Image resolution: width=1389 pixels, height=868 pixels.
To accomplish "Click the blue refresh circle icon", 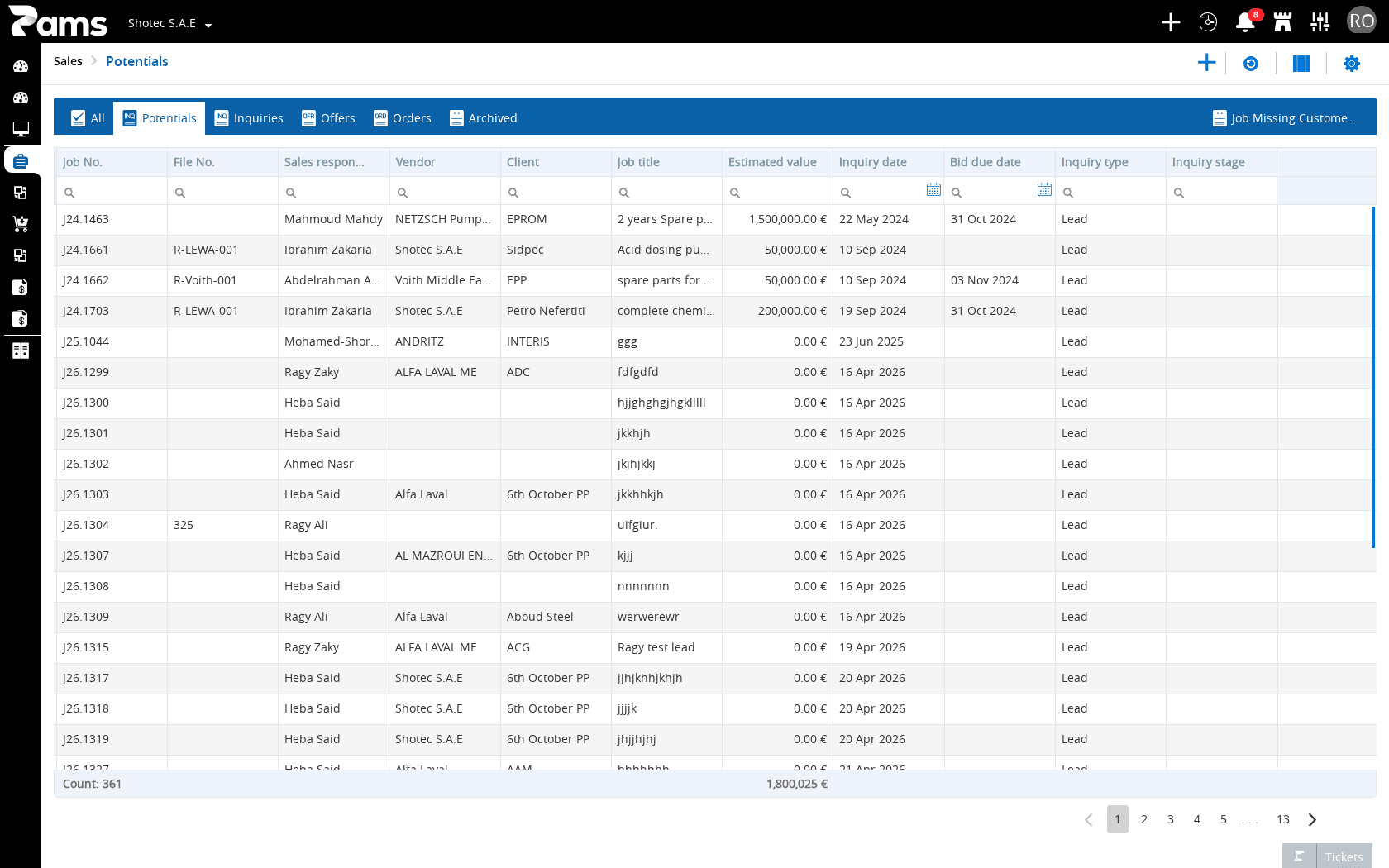I will click(1251, 64).
